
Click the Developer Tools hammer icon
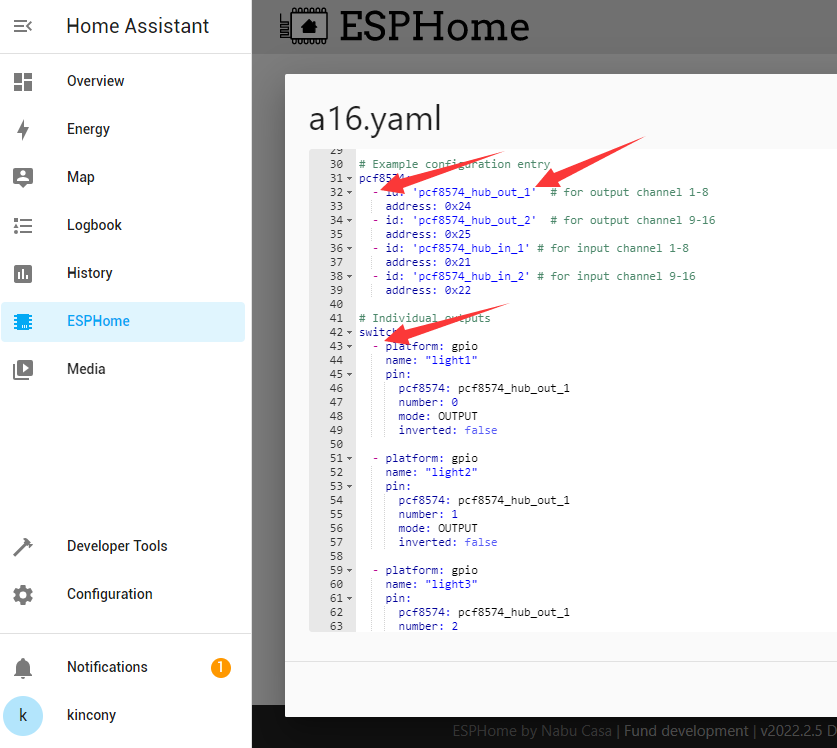23,546
